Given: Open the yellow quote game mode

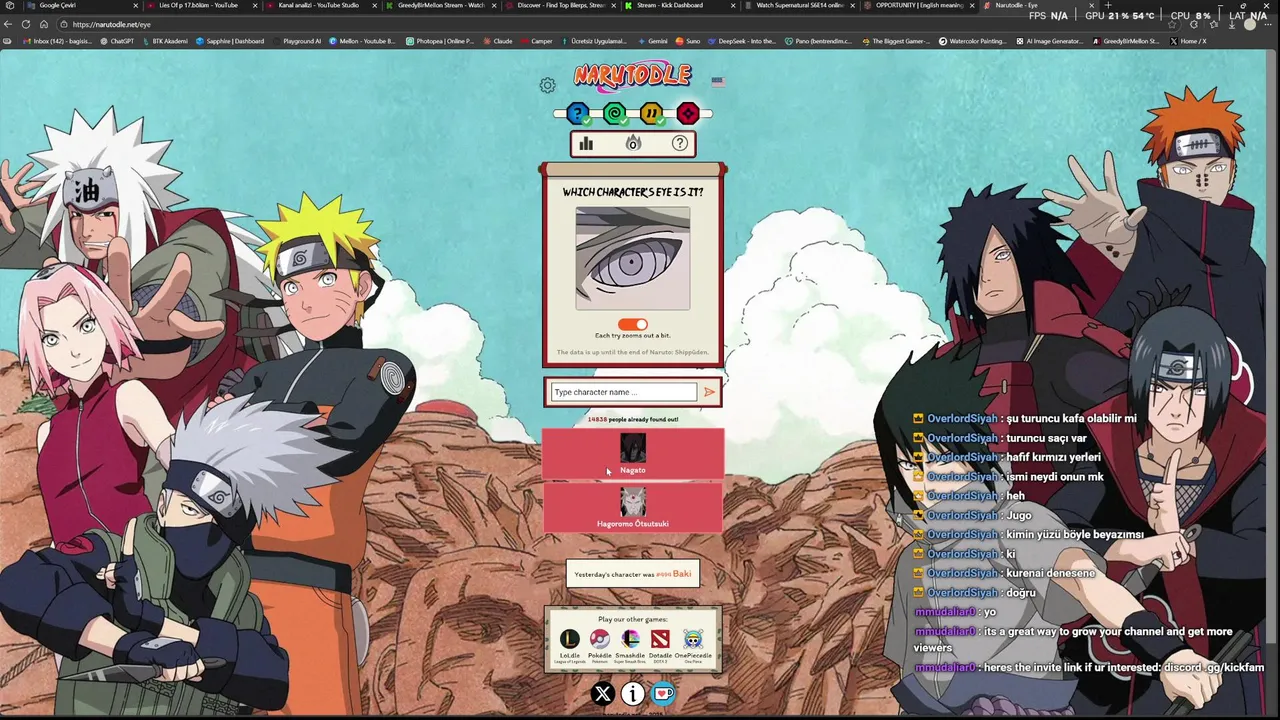Looking at the screenshot, I should coord(651,114).
